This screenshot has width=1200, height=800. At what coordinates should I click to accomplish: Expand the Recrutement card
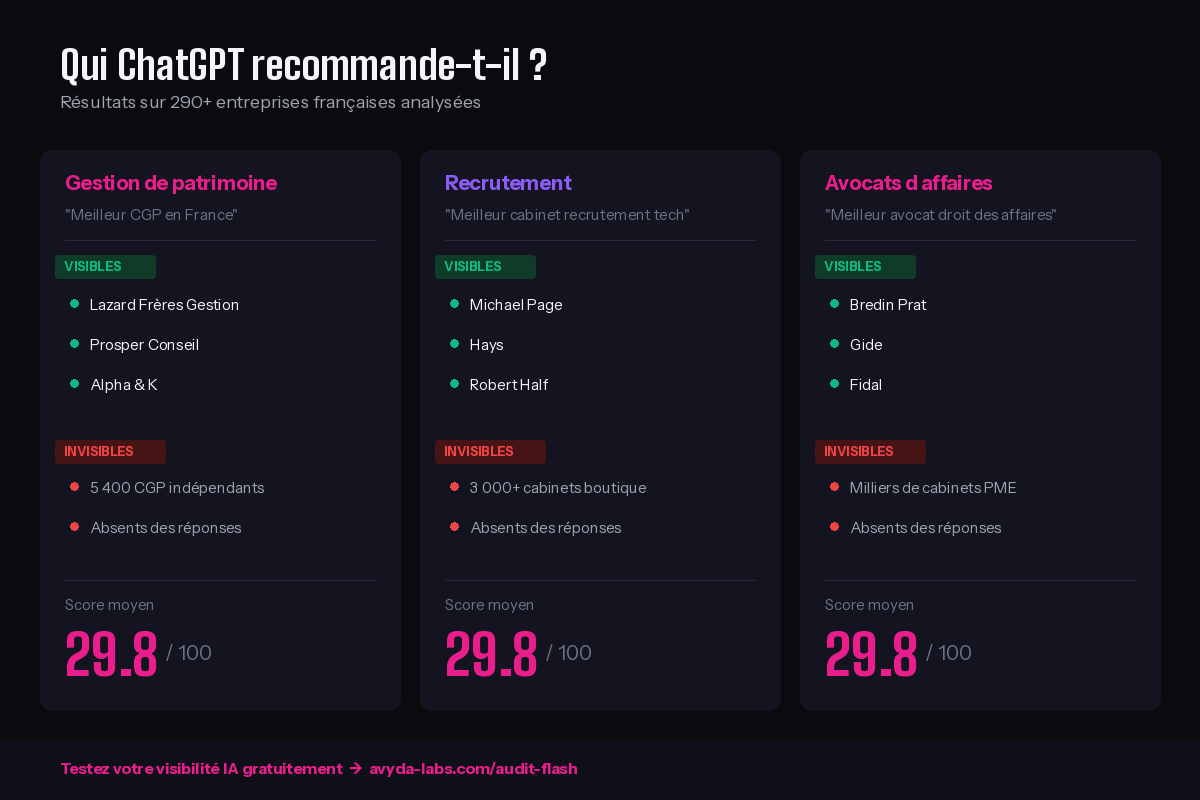point(600,430)
